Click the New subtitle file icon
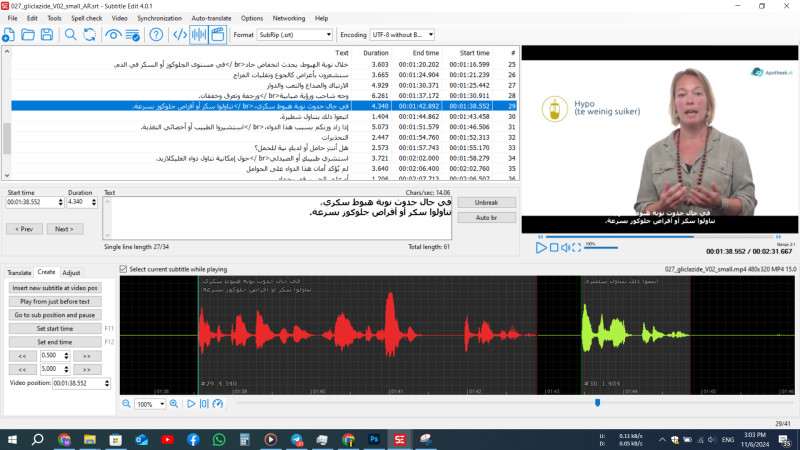The height and width of the screenshot is (450, 800). tap(9, 35)
